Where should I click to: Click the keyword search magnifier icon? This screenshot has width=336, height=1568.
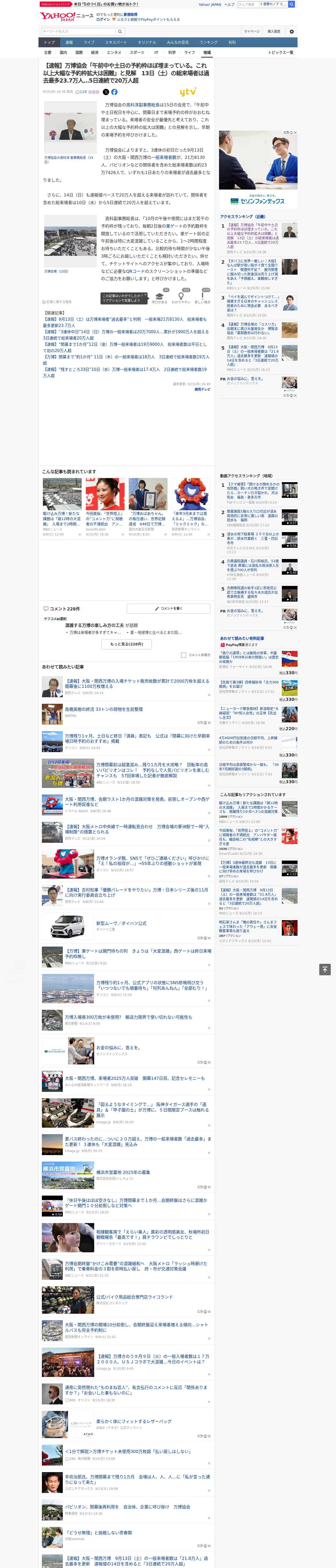tap(120, 32)
